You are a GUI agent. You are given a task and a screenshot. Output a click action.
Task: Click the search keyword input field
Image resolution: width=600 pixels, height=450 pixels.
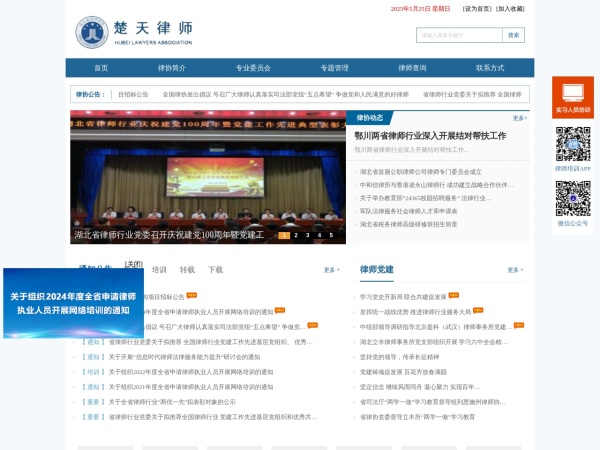[x=459, y=35]
